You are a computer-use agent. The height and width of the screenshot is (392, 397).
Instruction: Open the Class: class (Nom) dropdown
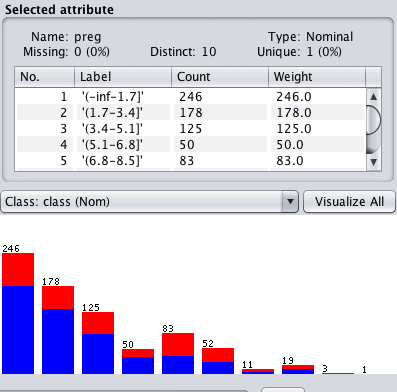tap(150, 202)
